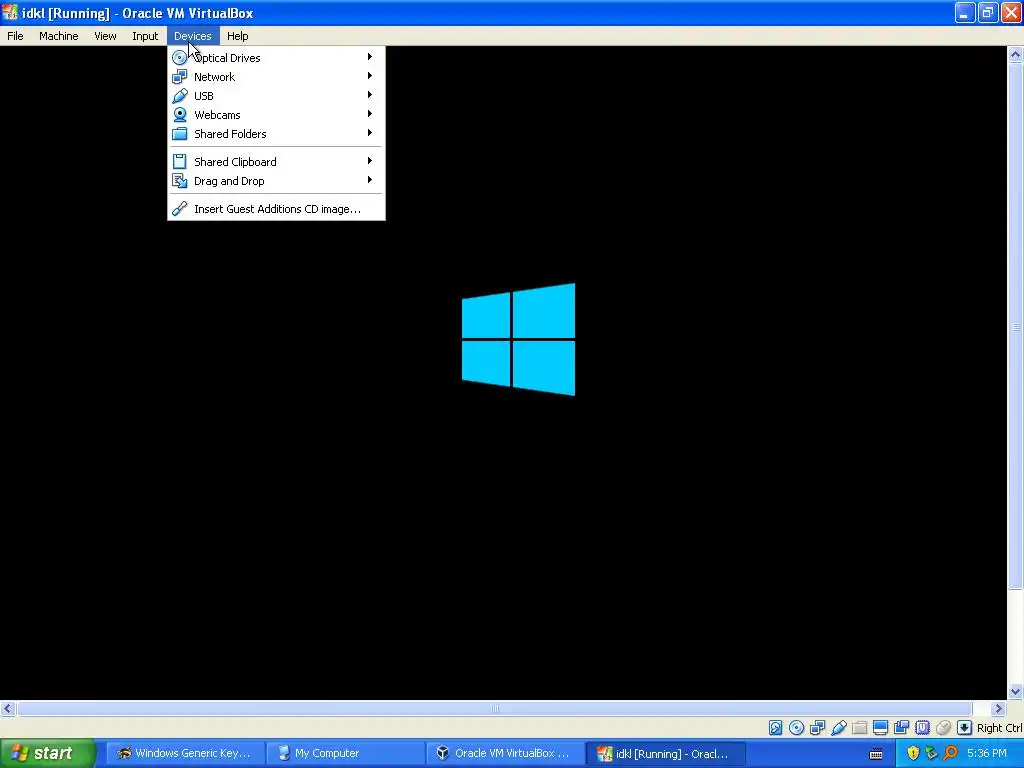Screen dimensions: 1024x768
Task: Click the security shield tray icon
Action: tap(913, 753)
